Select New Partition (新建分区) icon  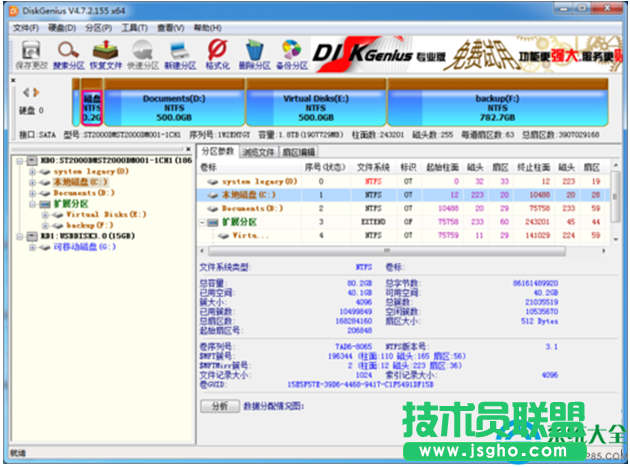tap(180, 55)
